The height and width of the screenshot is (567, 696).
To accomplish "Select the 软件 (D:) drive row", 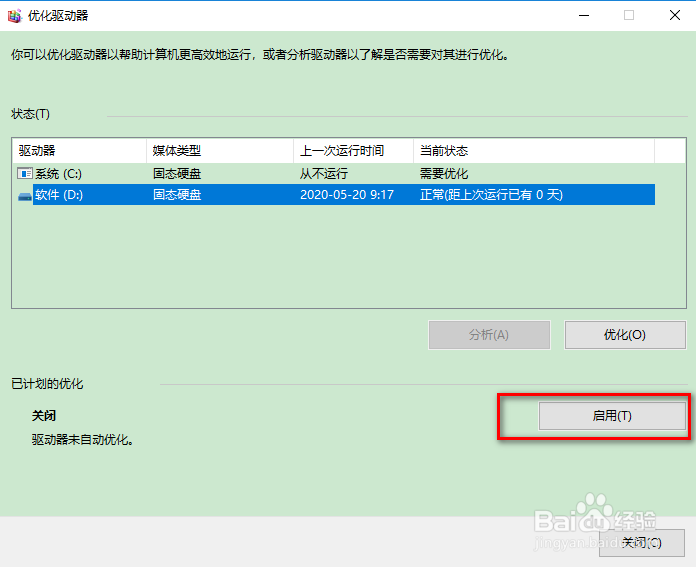I will point(336,195).
